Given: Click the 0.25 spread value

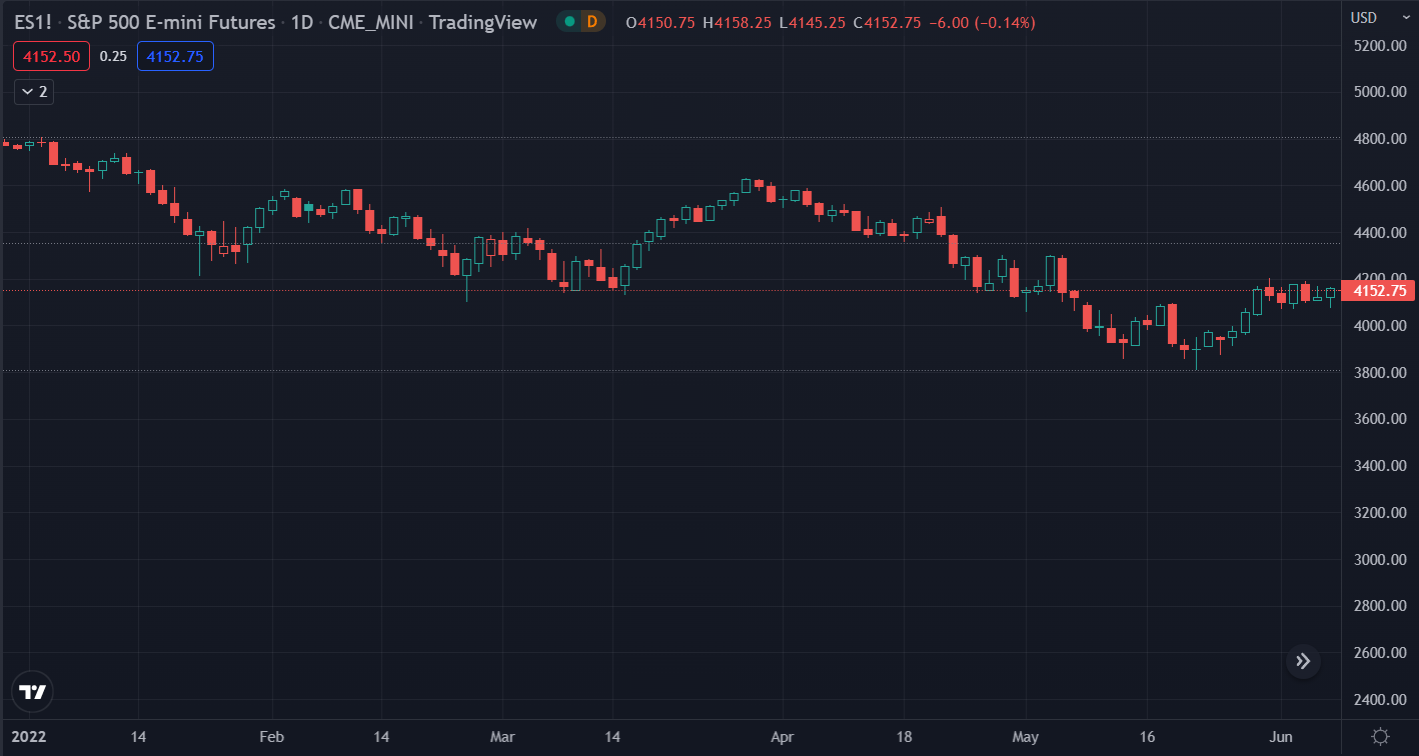Looking at the screenshot, I should click(x=113, y=57).
